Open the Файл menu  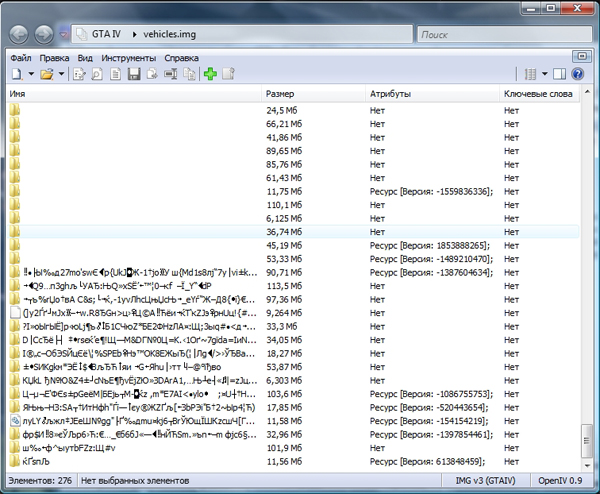tap(20, 58)
